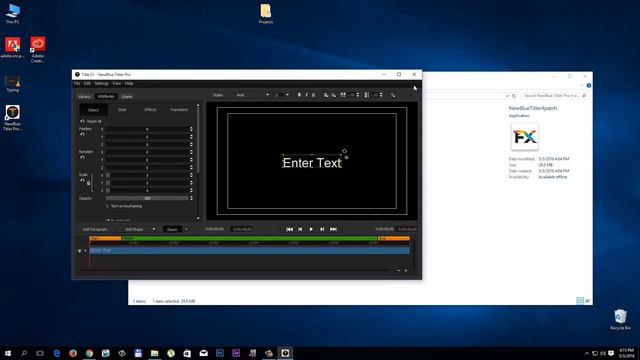The image size is (640, 360).
Task: Zoom in the timeline with plus icon
Action: (x=406, y=270)
